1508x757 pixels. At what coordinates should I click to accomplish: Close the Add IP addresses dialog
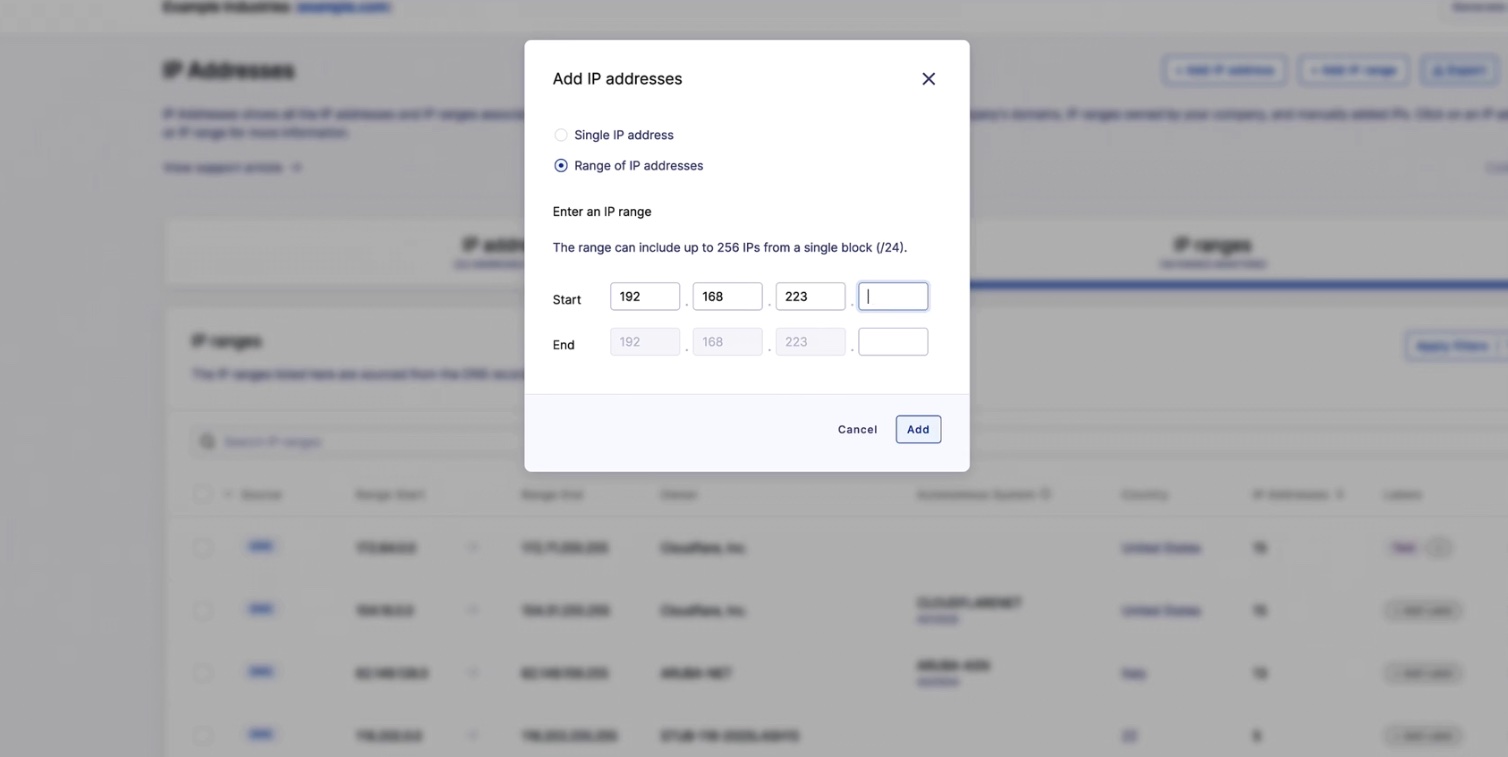(x=928, y=79)
